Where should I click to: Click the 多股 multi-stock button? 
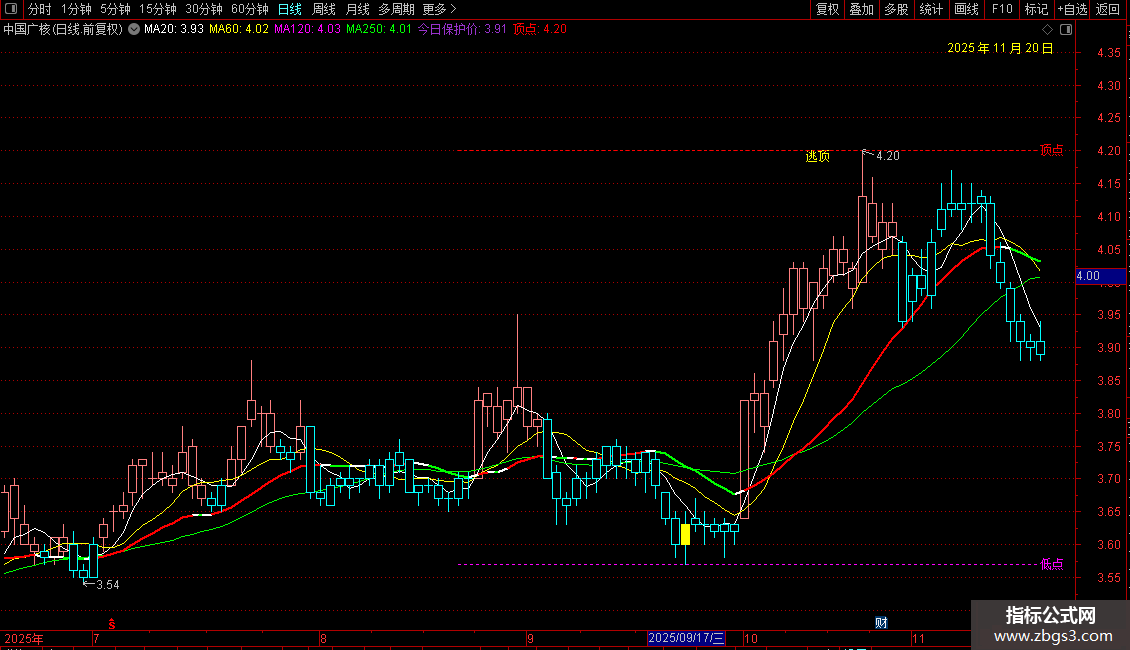click(x=896, y=9)
